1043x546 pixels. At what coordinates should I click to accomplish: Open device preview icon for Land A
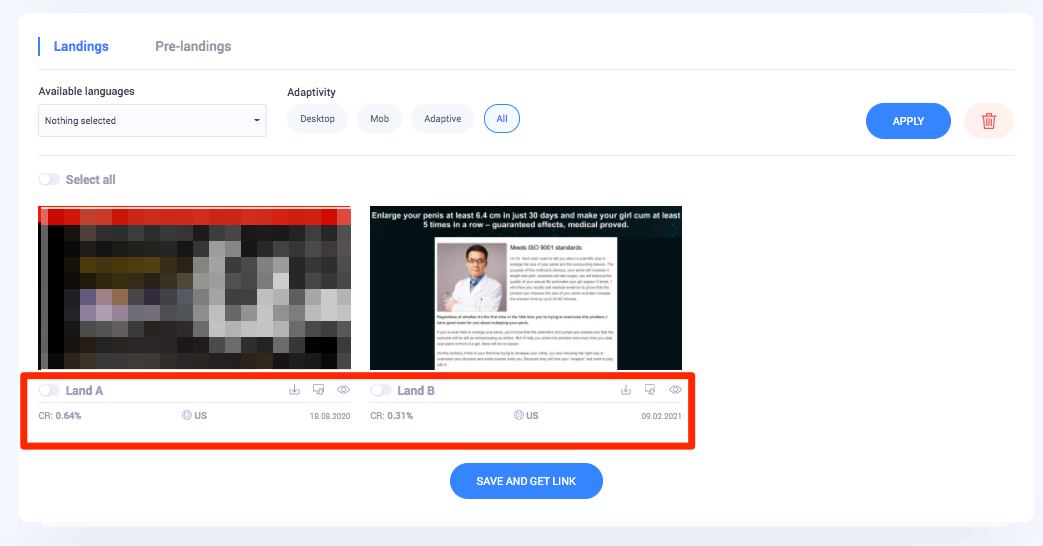click(318, 390)
